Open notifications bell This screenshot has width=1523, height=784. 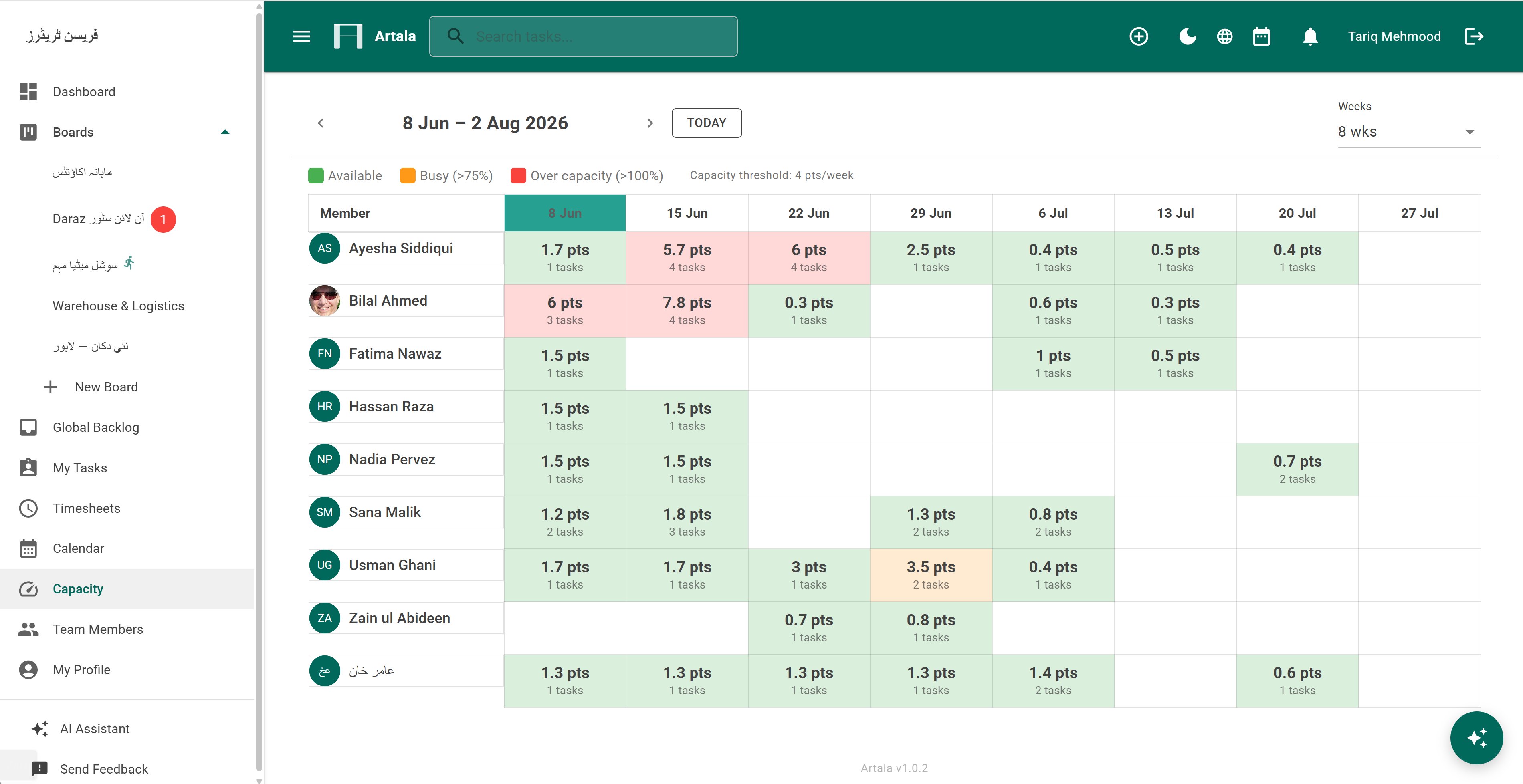pyautogui.click(x=1310, y=36)
